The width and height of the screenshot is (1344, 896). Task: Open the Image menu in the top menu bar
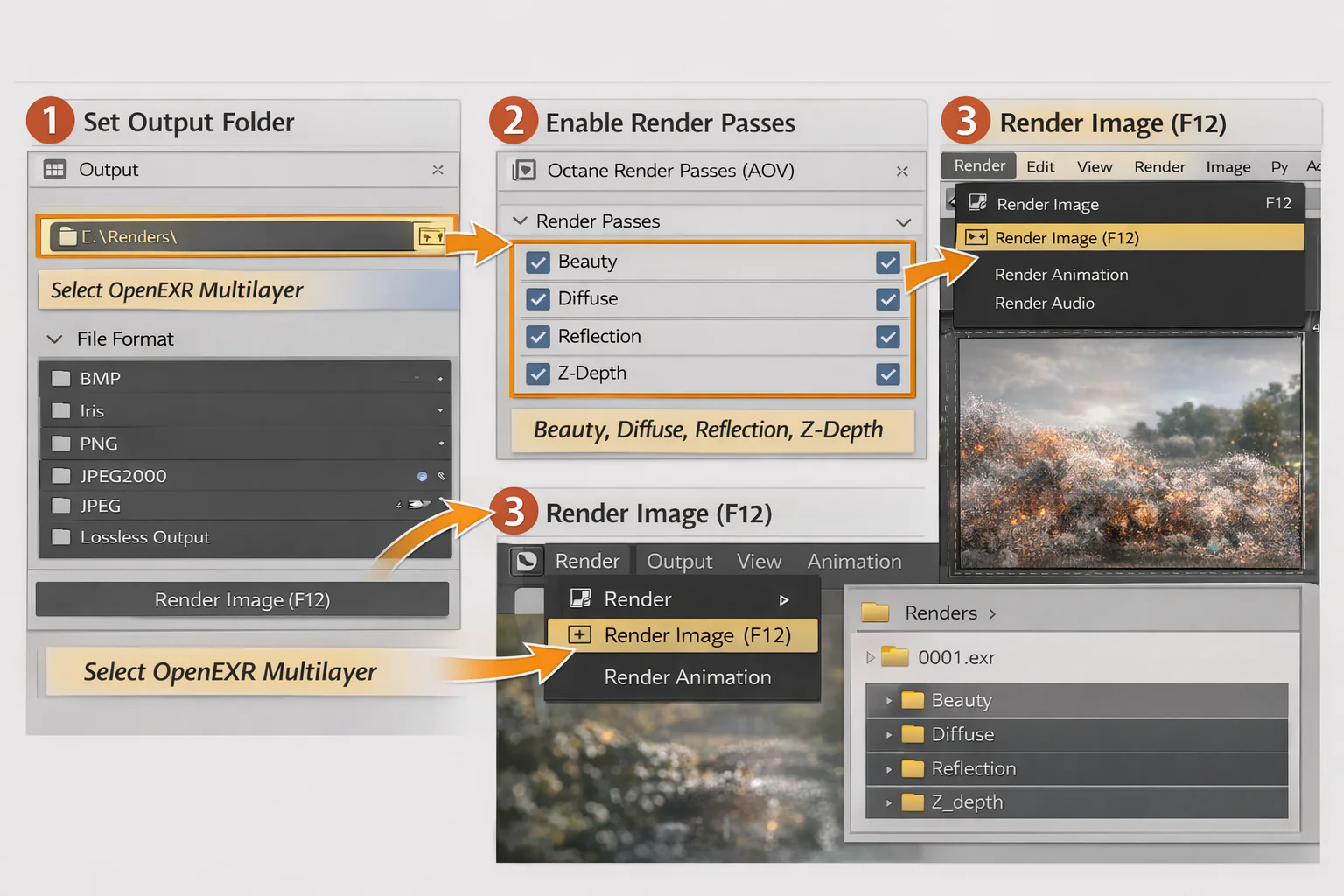1228,166
